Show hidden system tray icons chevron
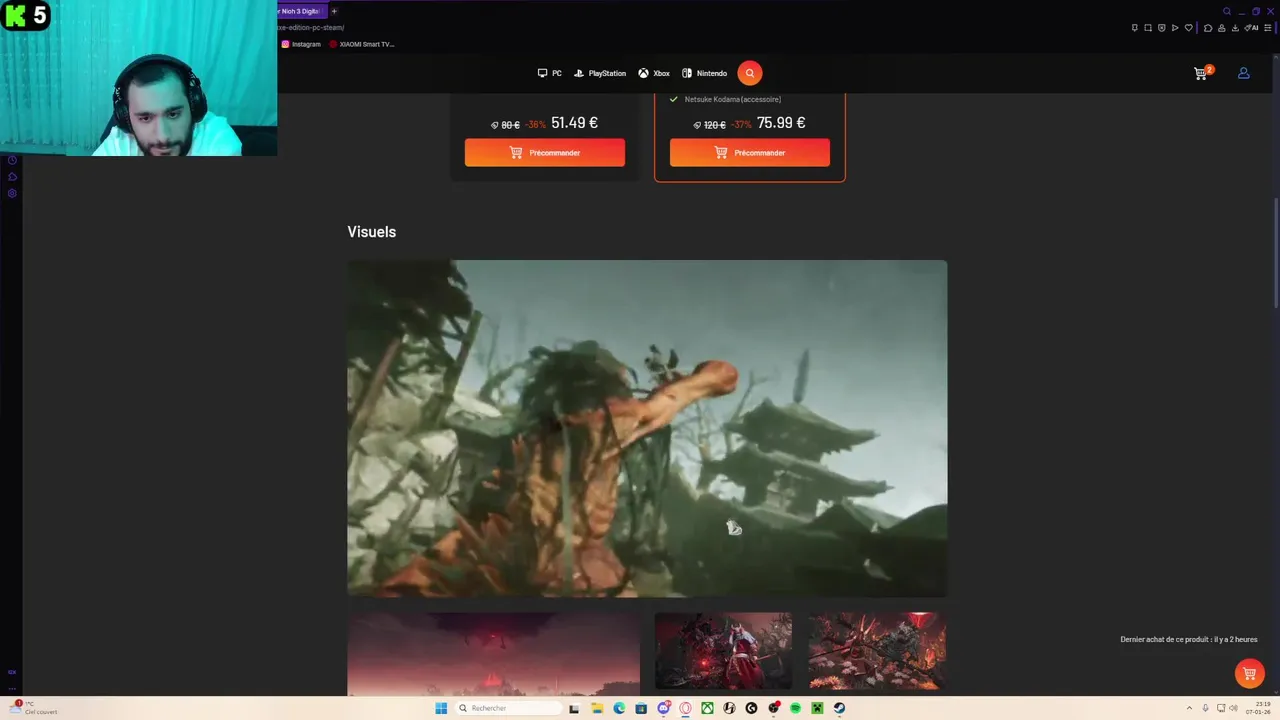 (x=1189, y=708)
